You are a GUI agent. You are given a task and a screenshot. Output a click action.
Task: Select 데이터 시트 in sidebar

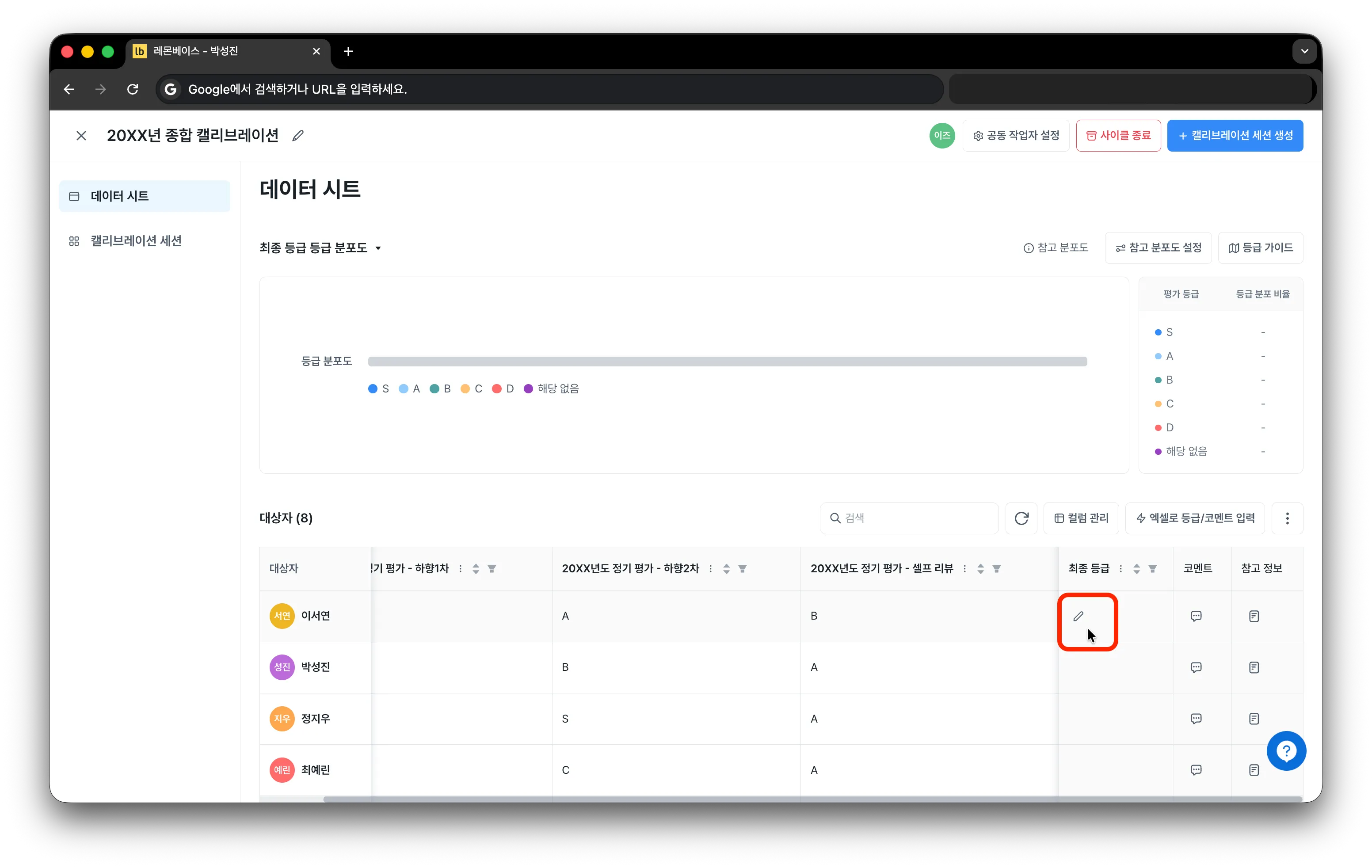coord(145,196)
